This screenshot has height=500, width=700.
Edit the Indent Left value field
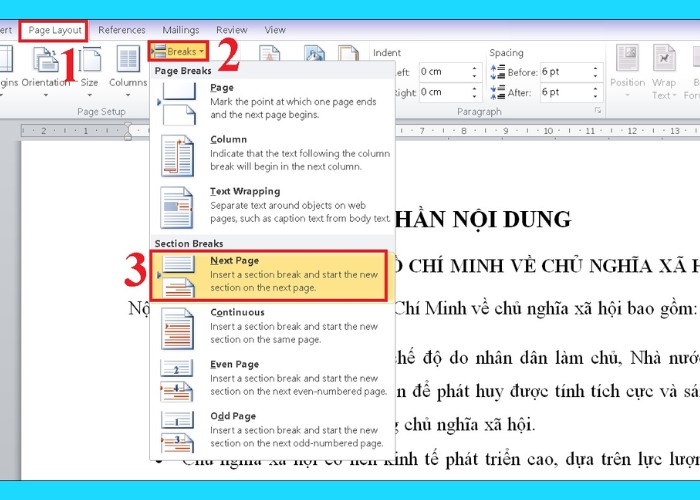(445, 72)
